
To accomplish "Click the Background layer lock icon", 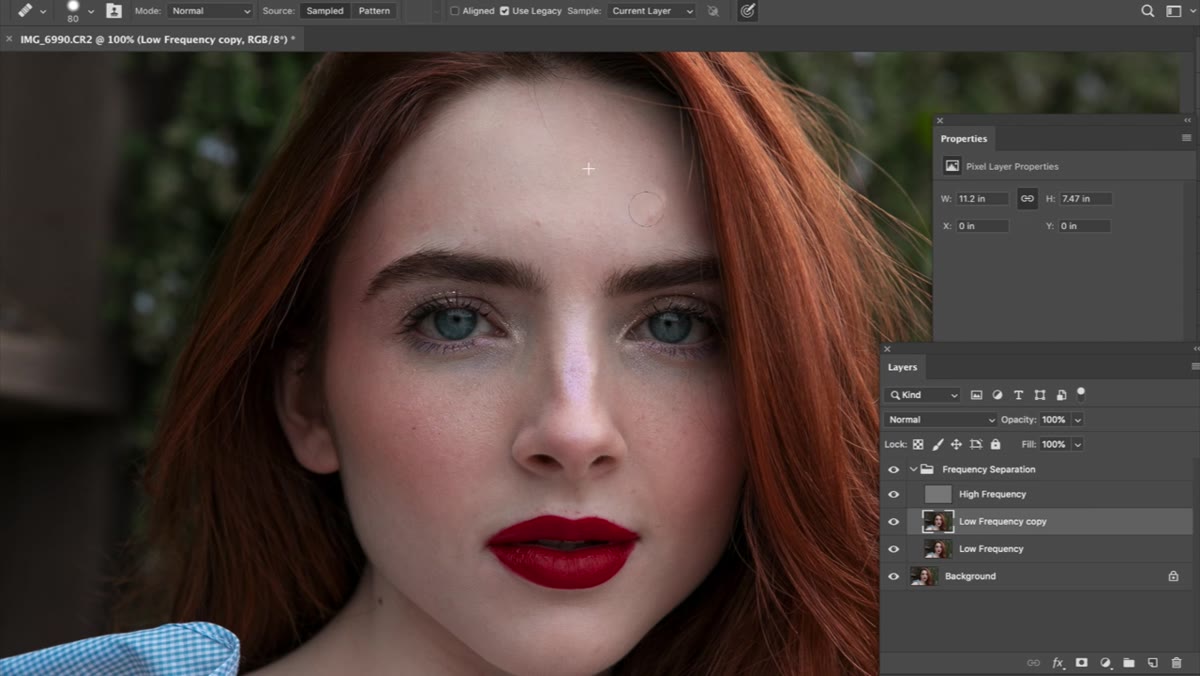I will (1174, 576).
